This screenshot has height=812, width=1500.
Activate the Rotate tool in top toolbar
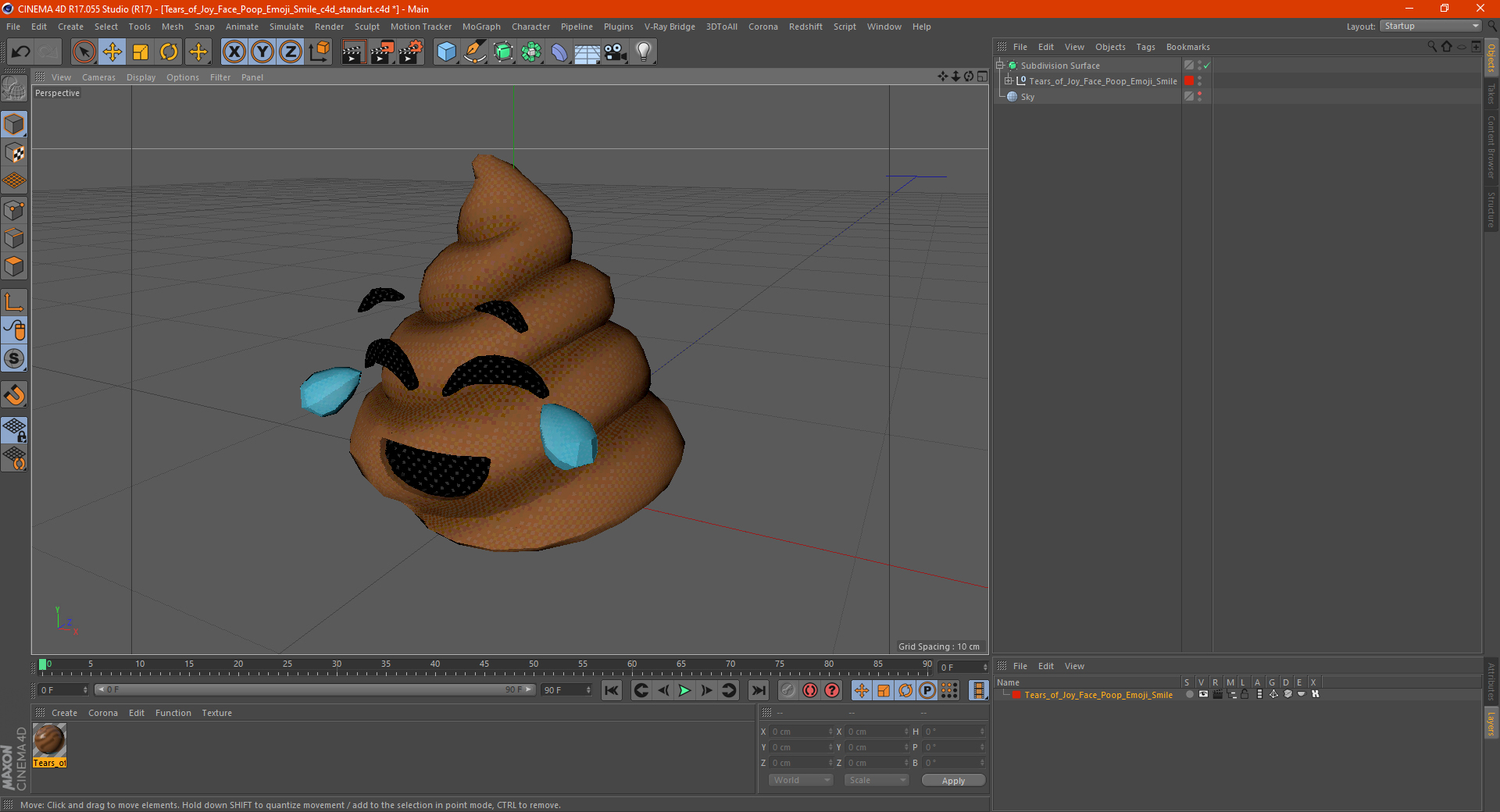169,52
